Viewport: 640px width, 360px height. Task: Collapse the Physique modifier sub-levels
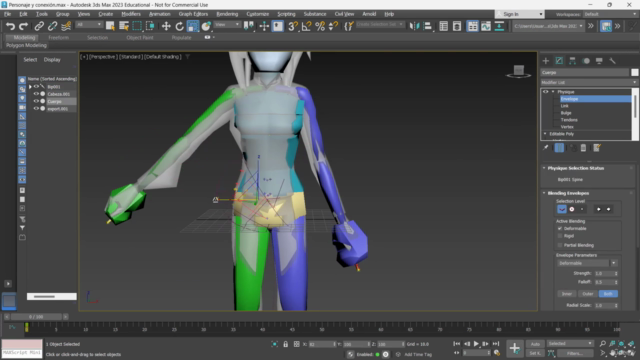pos(553,92)
